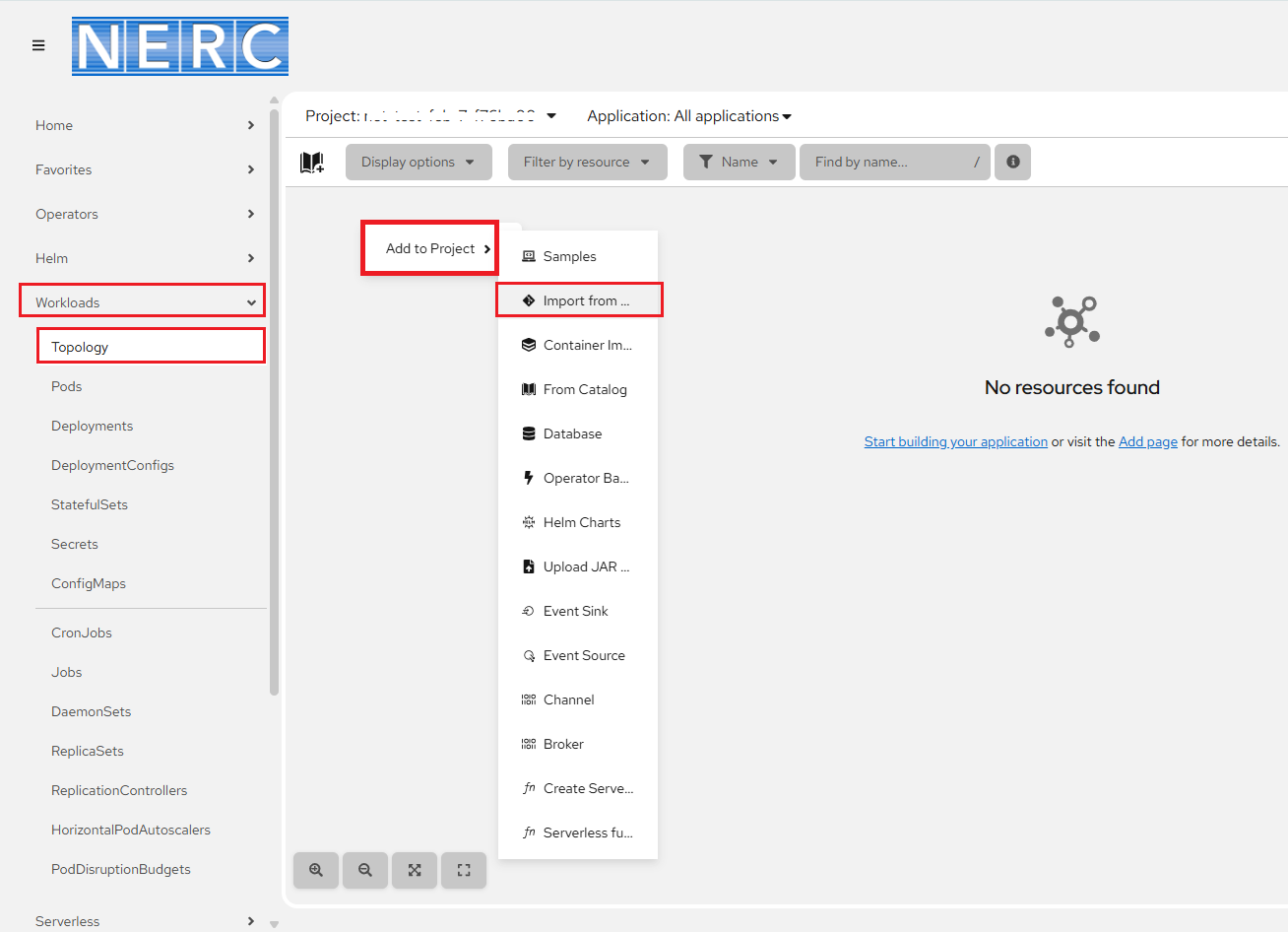Viewport: 1288px width, 932px height.
Task: Open the Filter by resource dropdown
Action: tap(587, 162)
